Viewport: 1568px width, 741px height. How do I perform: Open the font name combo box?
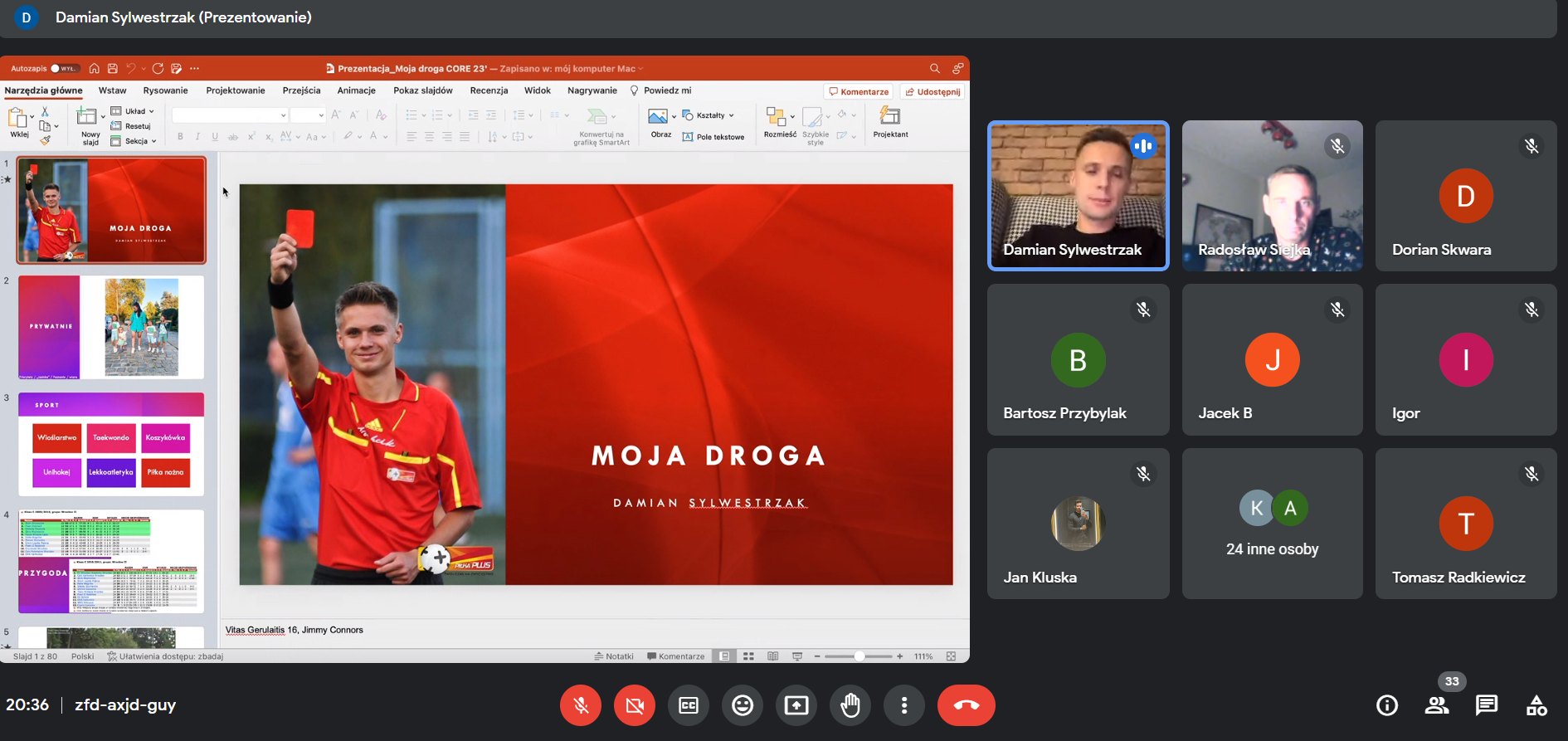click(x=231, y=115)
